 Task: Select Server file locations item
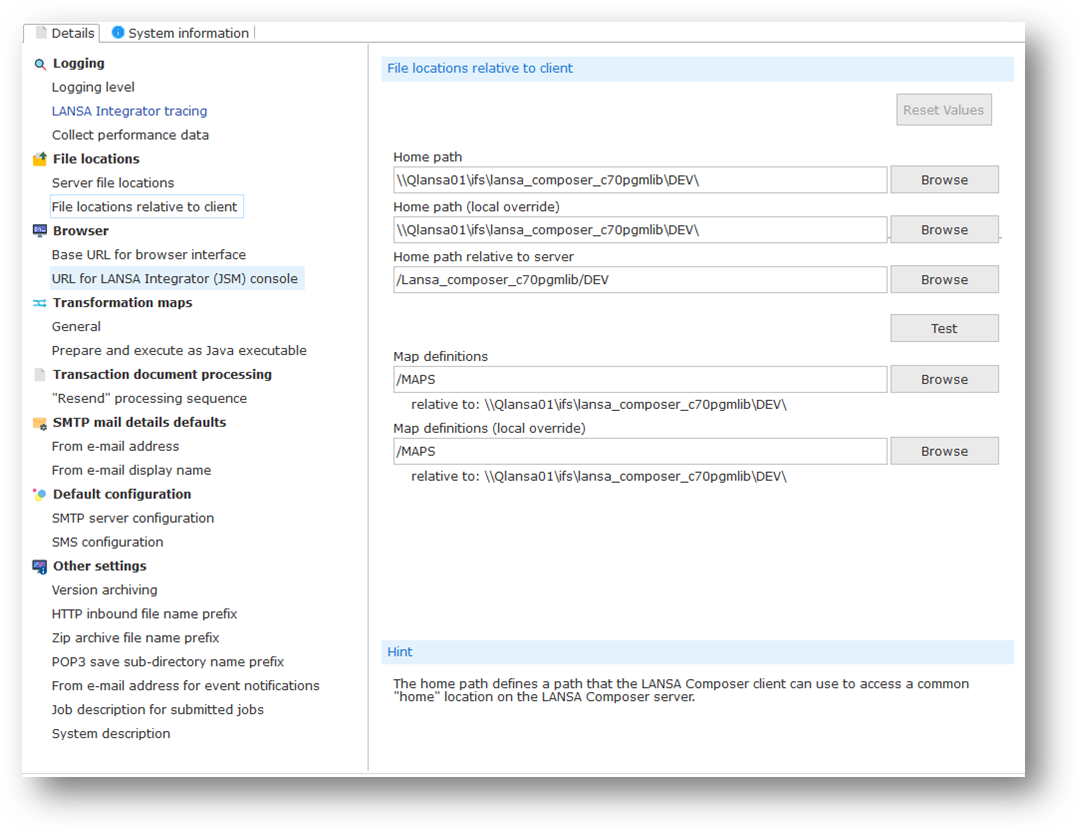[113, 183]
